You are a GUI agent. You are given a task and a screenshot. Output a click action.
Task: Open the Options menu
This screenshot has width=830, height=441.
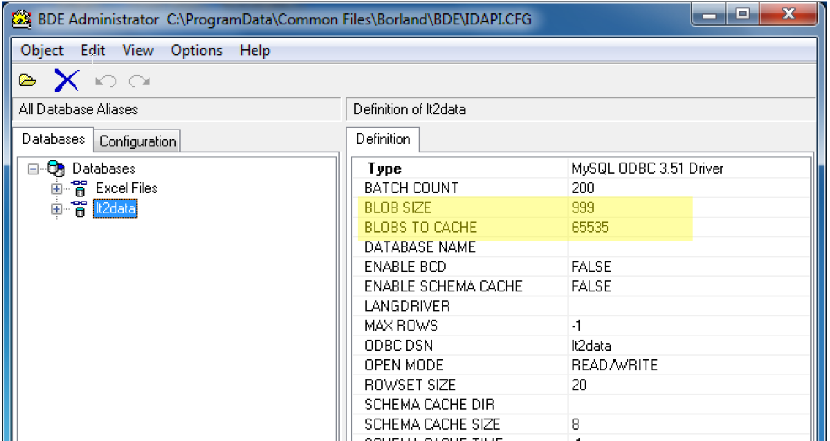(196, 50)
